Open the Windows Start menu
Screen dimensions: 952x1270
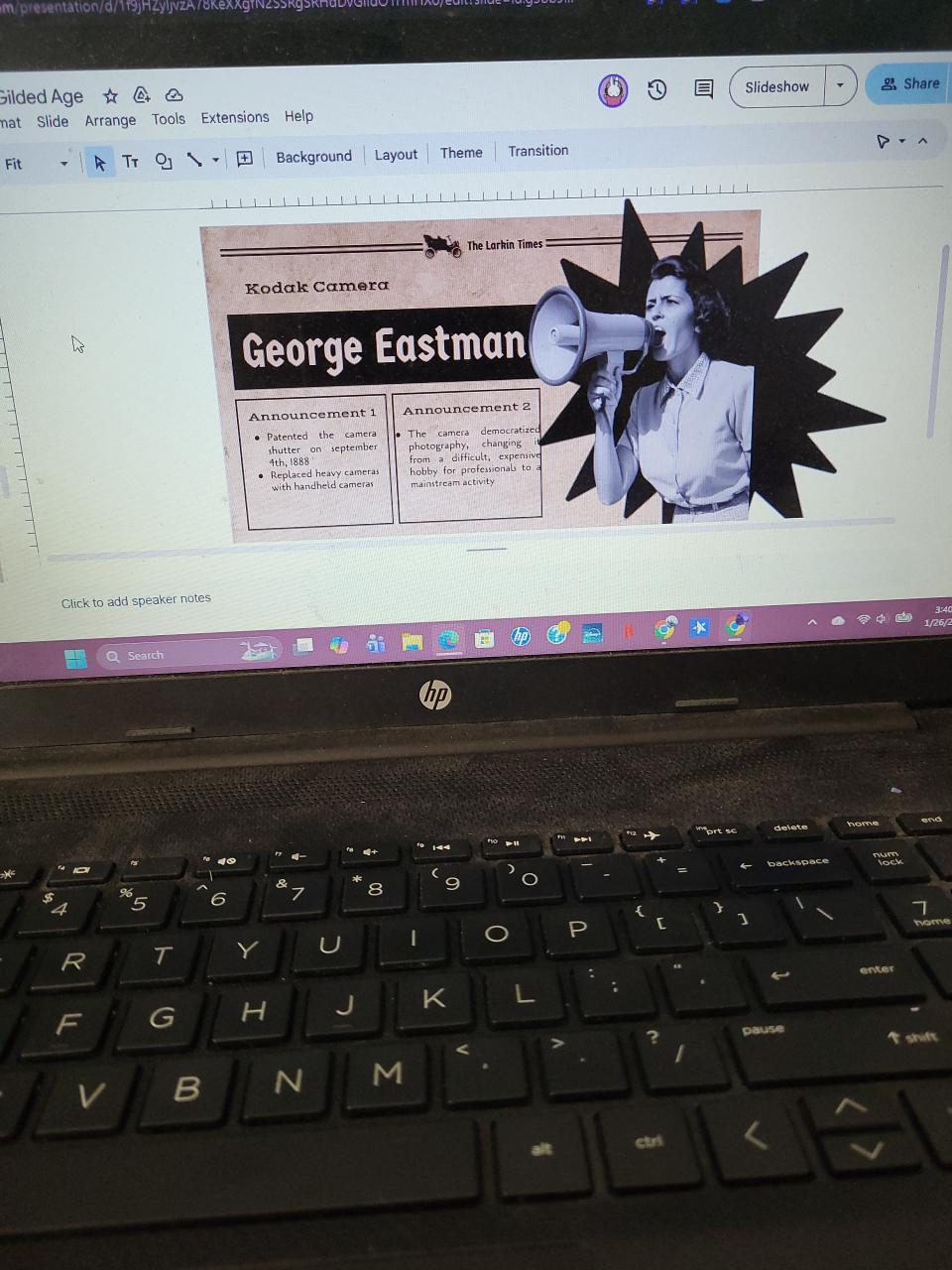pyautogui.click(x=75, y=658)
